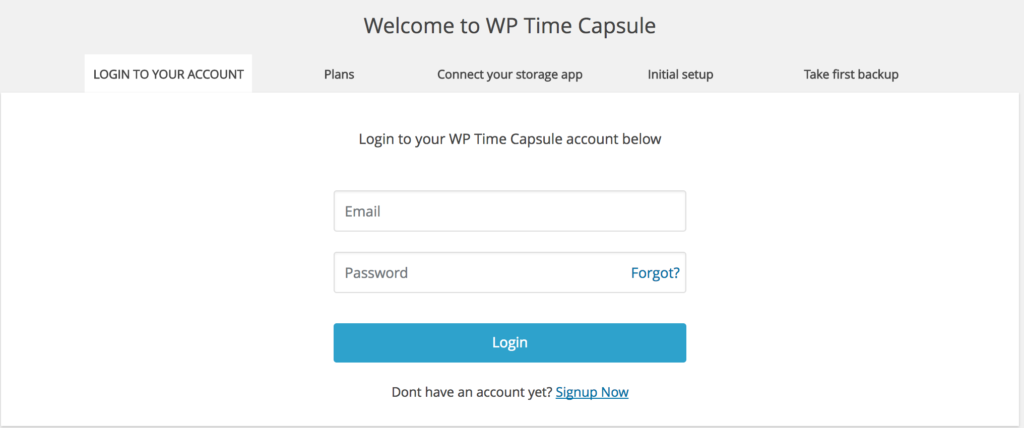Jump to the storage app connection step
The width and height of the screenshot is (1024, 428).
pyautogui.click(x=509, y=74)
